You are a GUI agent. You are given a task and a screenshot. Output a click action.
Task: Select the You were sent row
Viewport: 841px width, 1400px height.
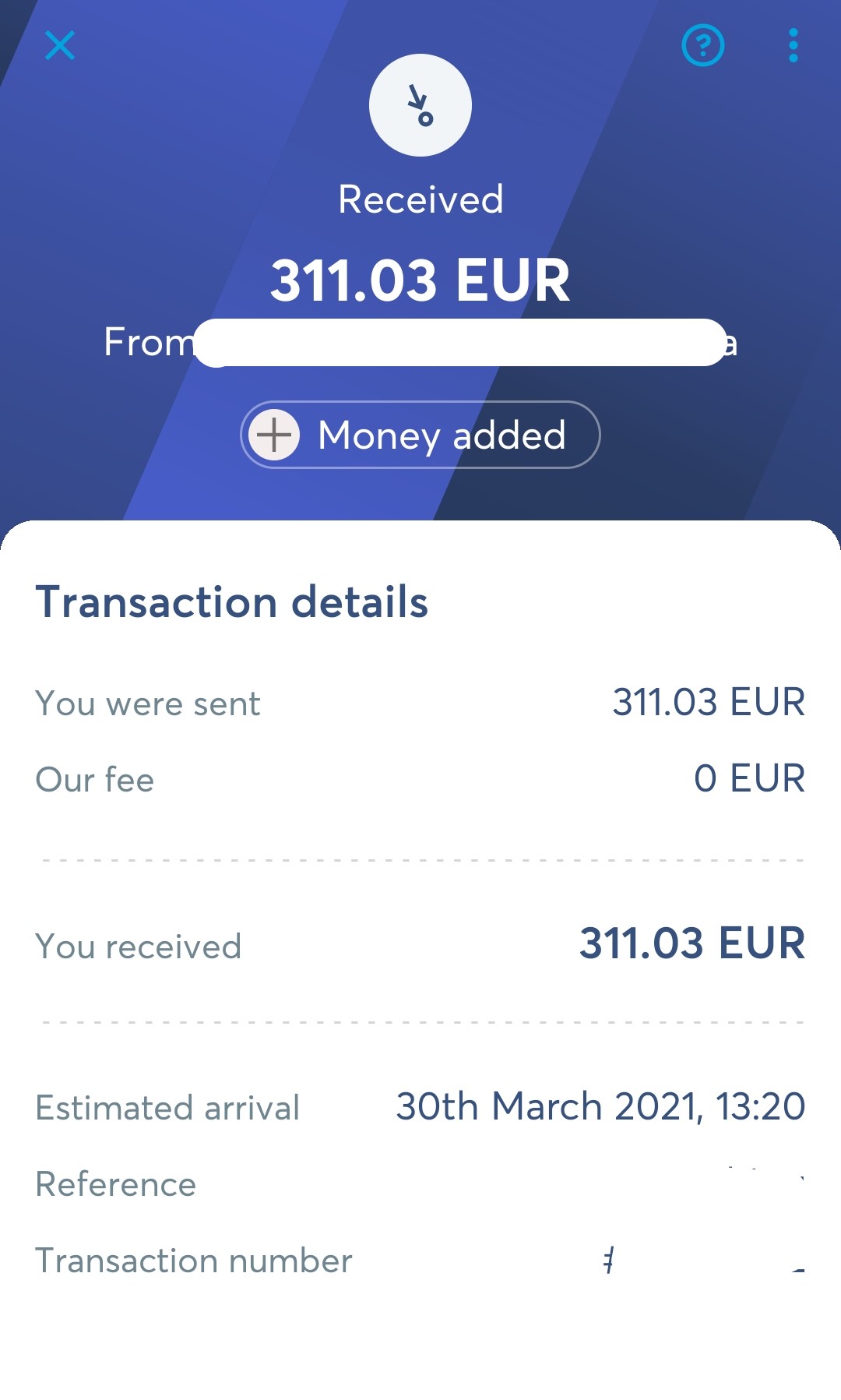click(420, 703)
